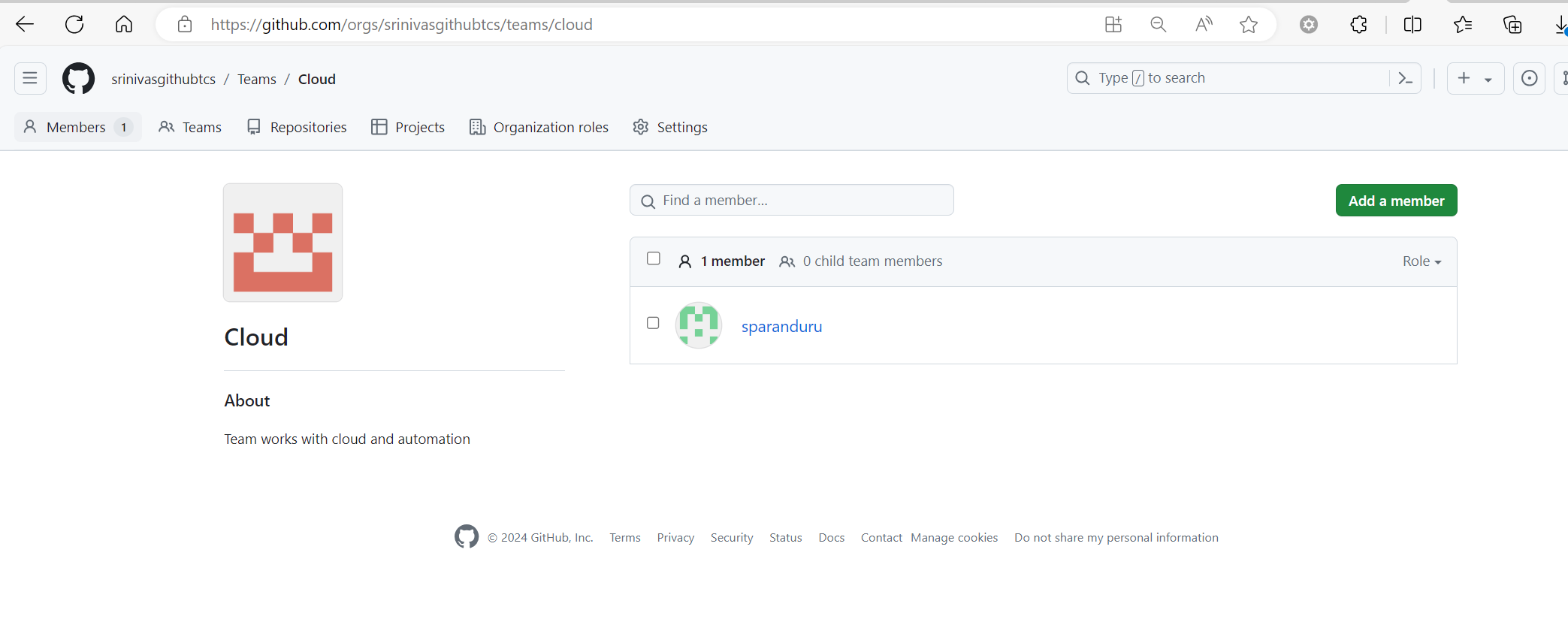Viewport: 1568px width, 619px height.
Task: Open the footer Terms link
Action: [x=625, y=538]
